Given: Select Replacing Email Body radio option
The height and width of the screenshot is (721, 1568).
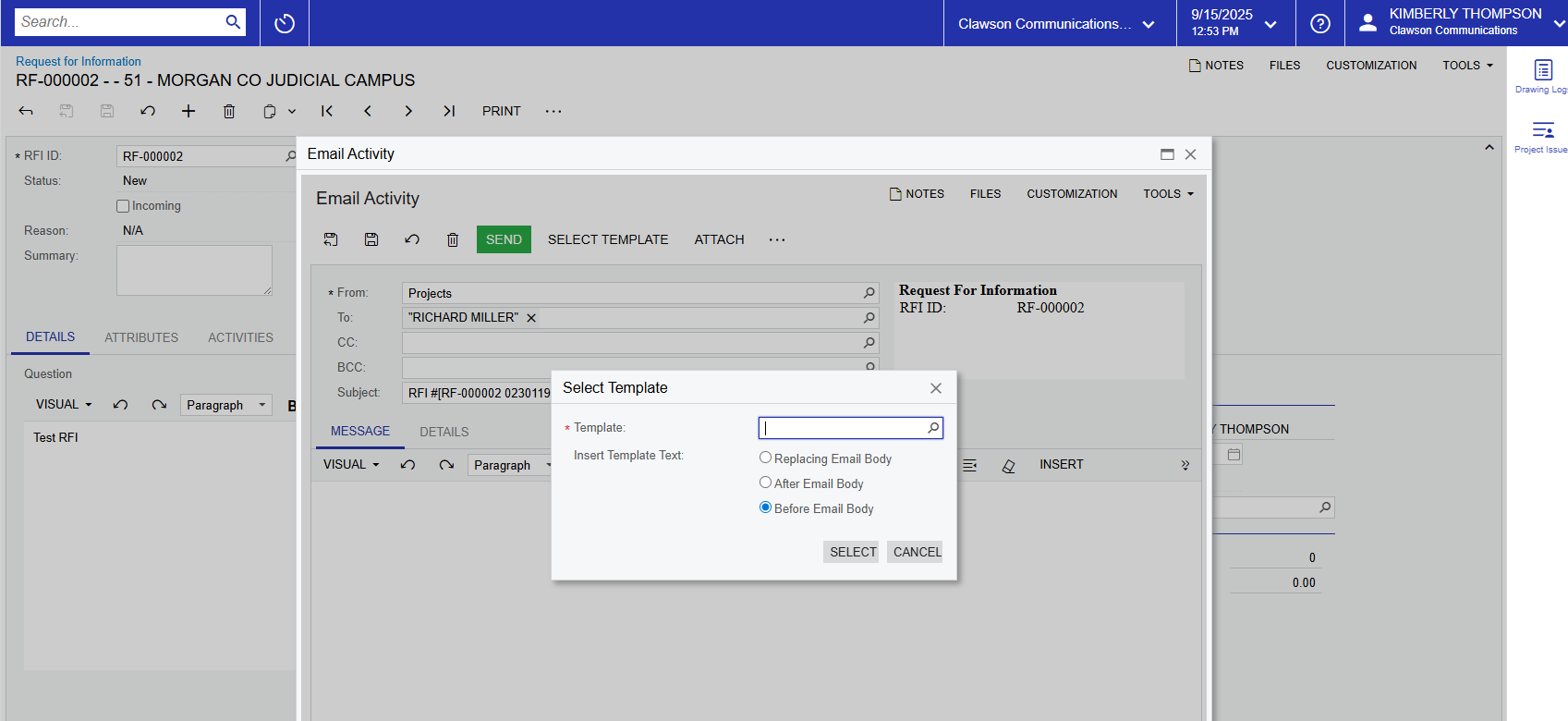Looking at the screenshot, I should click(x=765, y=458).
